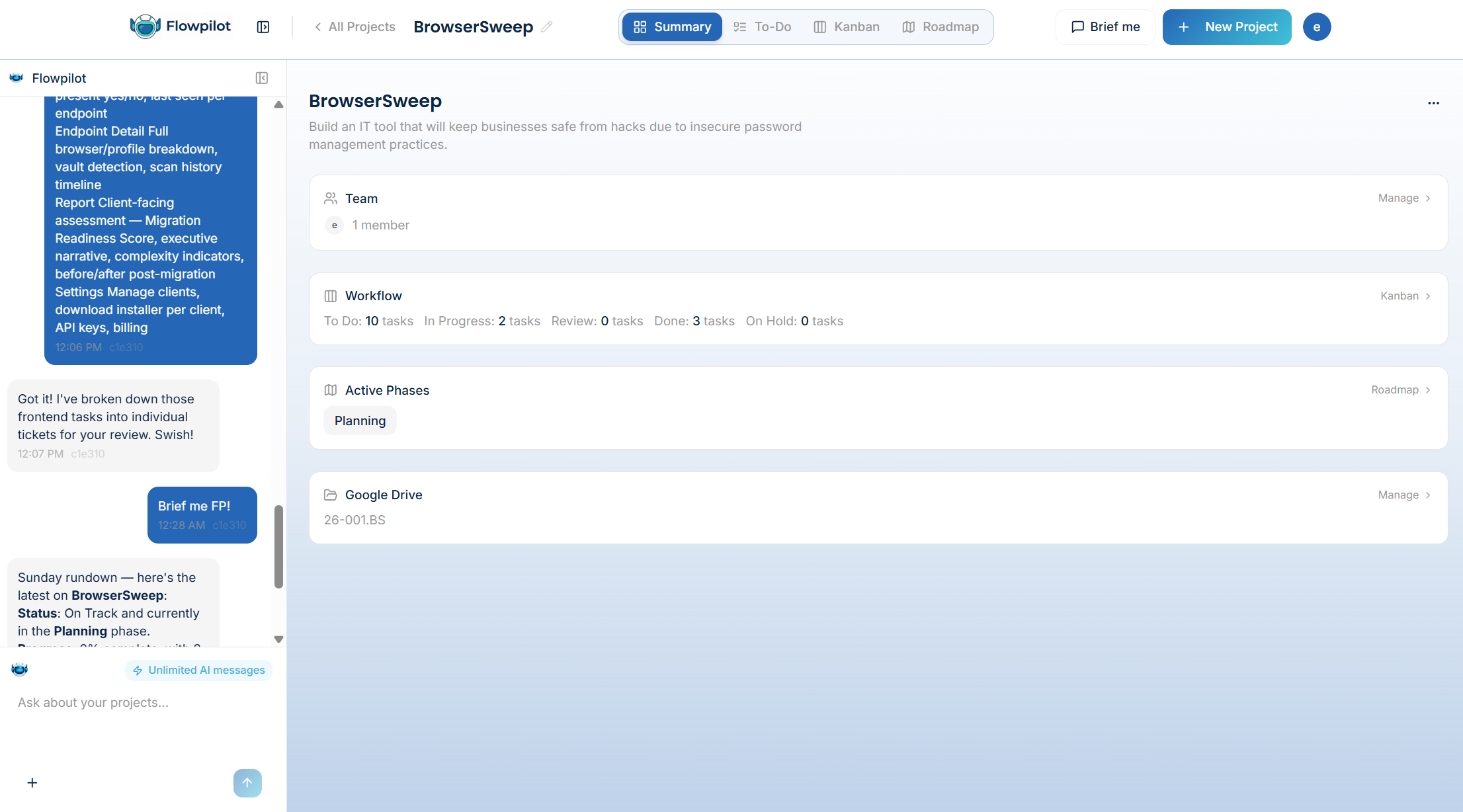This screenshot has height=812, width=1463.
Task: Open user avatar menu 'e'
Action: point(1317,27)
